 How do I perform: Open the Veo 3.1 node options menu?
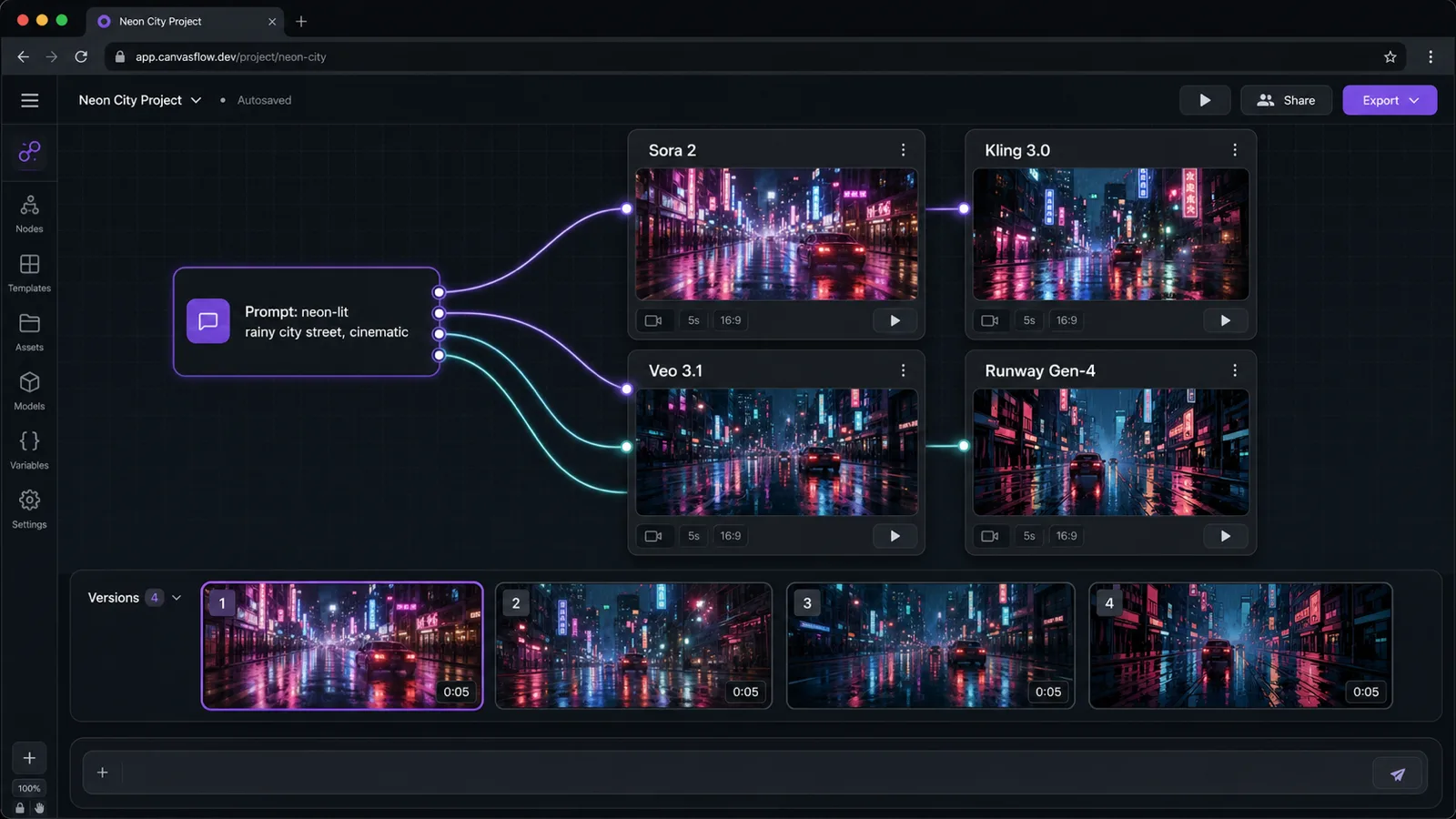pos(903,370)
